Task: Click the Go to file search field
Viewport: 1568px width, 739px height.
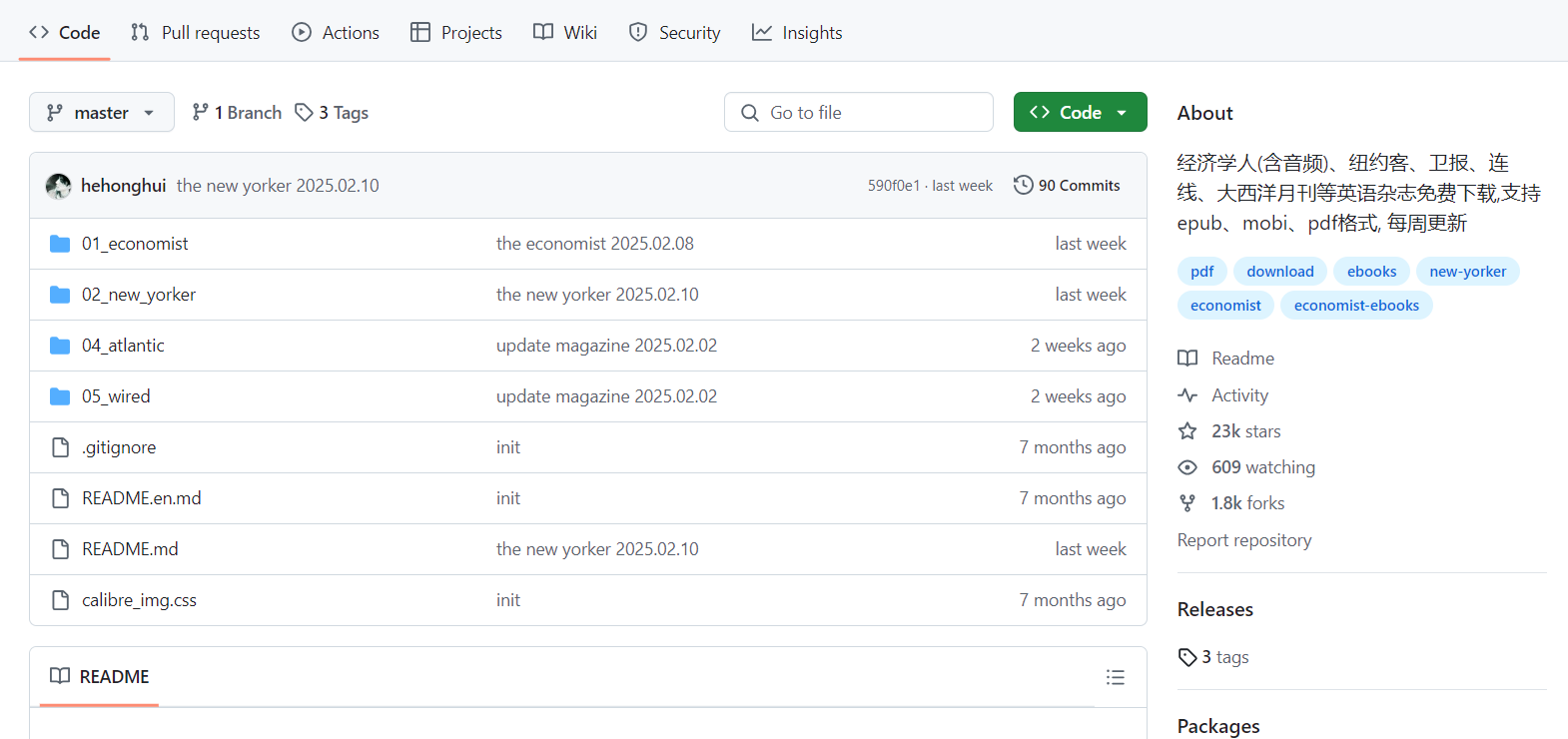Action: [x=859, y=113]
